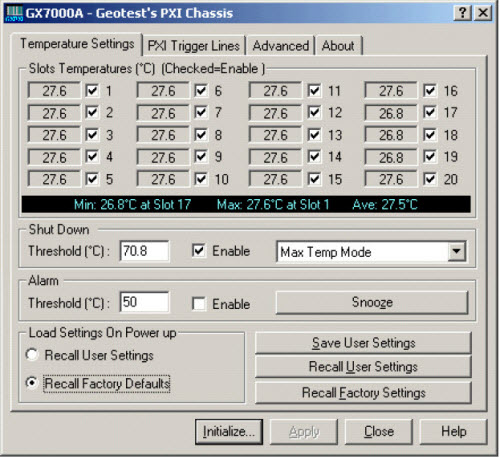Toggle slot 5 temperature checkbox
This screenshot has height=458, width=500.
(92, 179)
